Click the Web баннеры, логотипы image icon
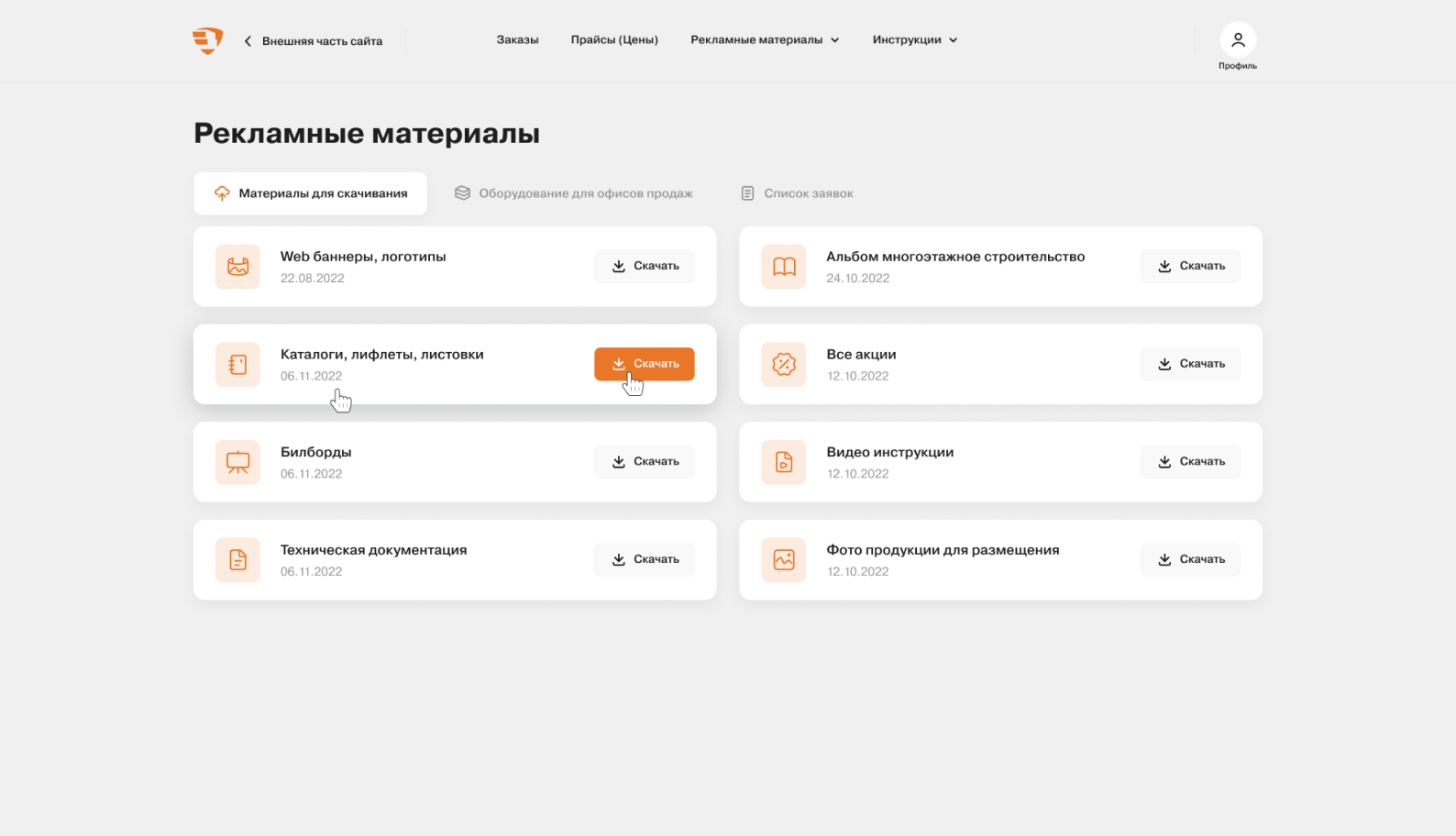Image resolution: width=1456 pixels, height=836 pixels. coord(237,267)
